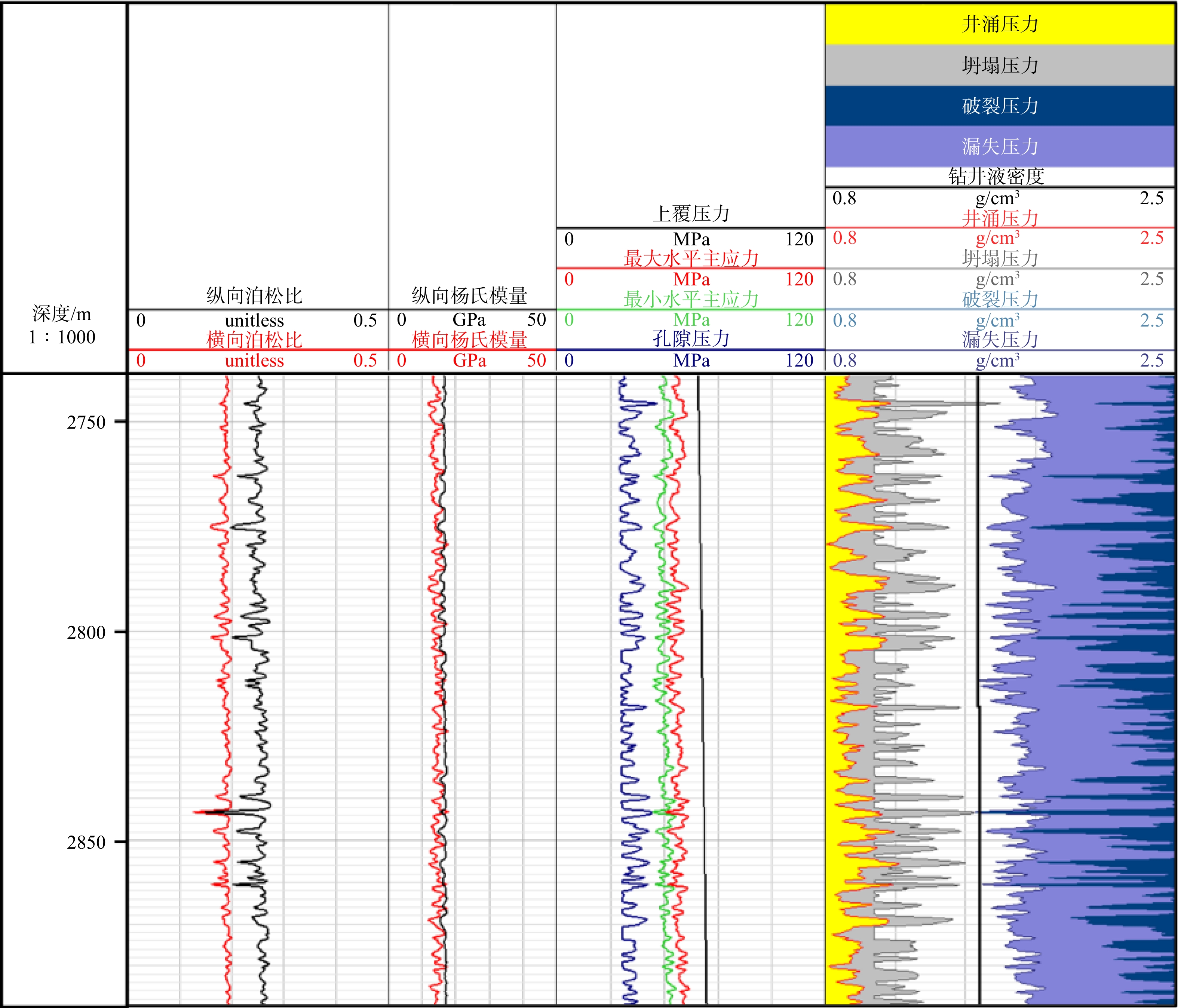Click the purple 漏失压力 legend swatch
This screenshot has width=1178, height=1008.
tap(1000, 147)
